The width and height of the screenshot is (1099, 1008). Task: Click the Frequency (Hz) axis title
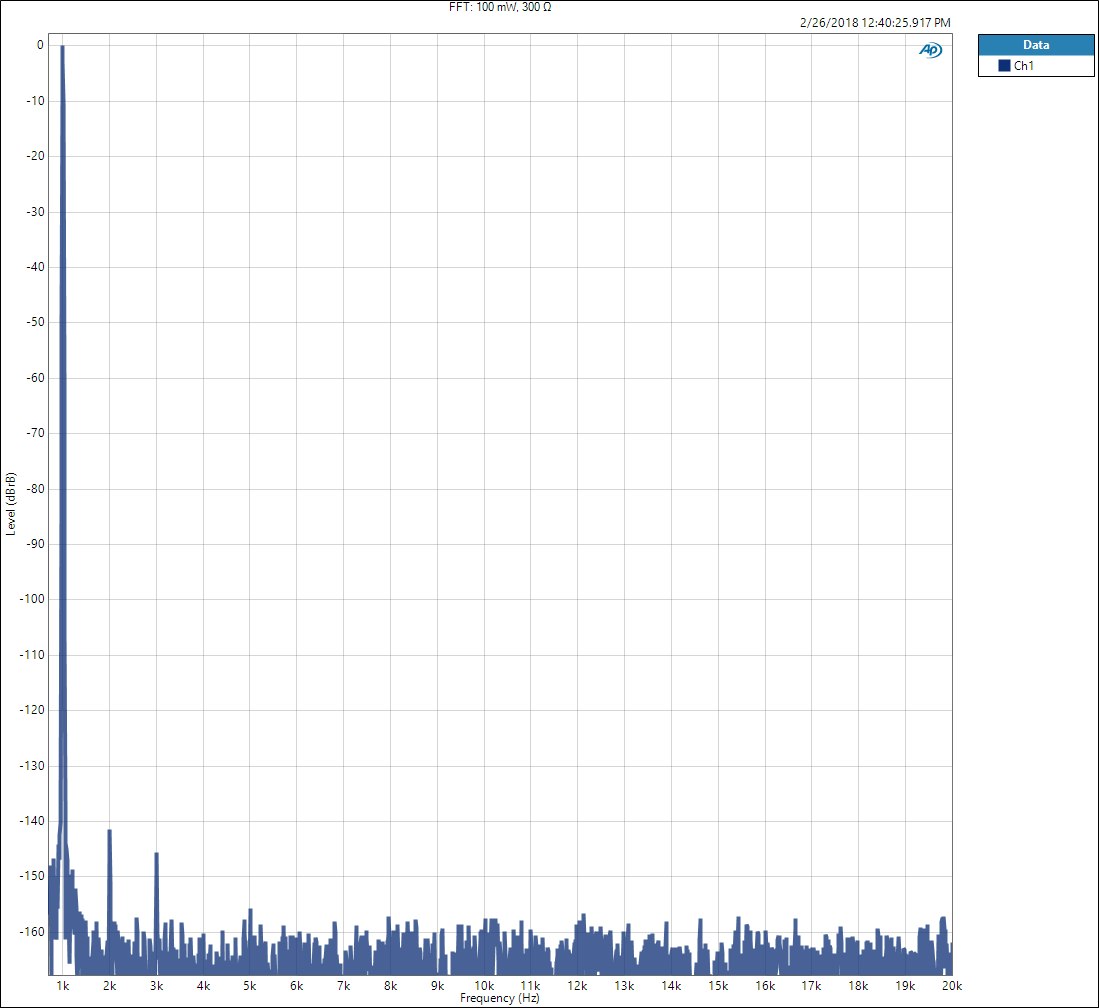pos(499,998)
